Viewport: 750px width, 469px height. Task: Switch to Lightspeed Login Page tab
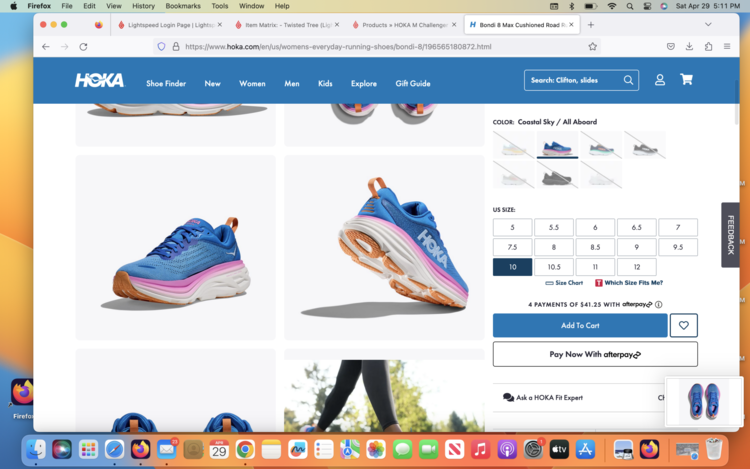pos(168,24)
